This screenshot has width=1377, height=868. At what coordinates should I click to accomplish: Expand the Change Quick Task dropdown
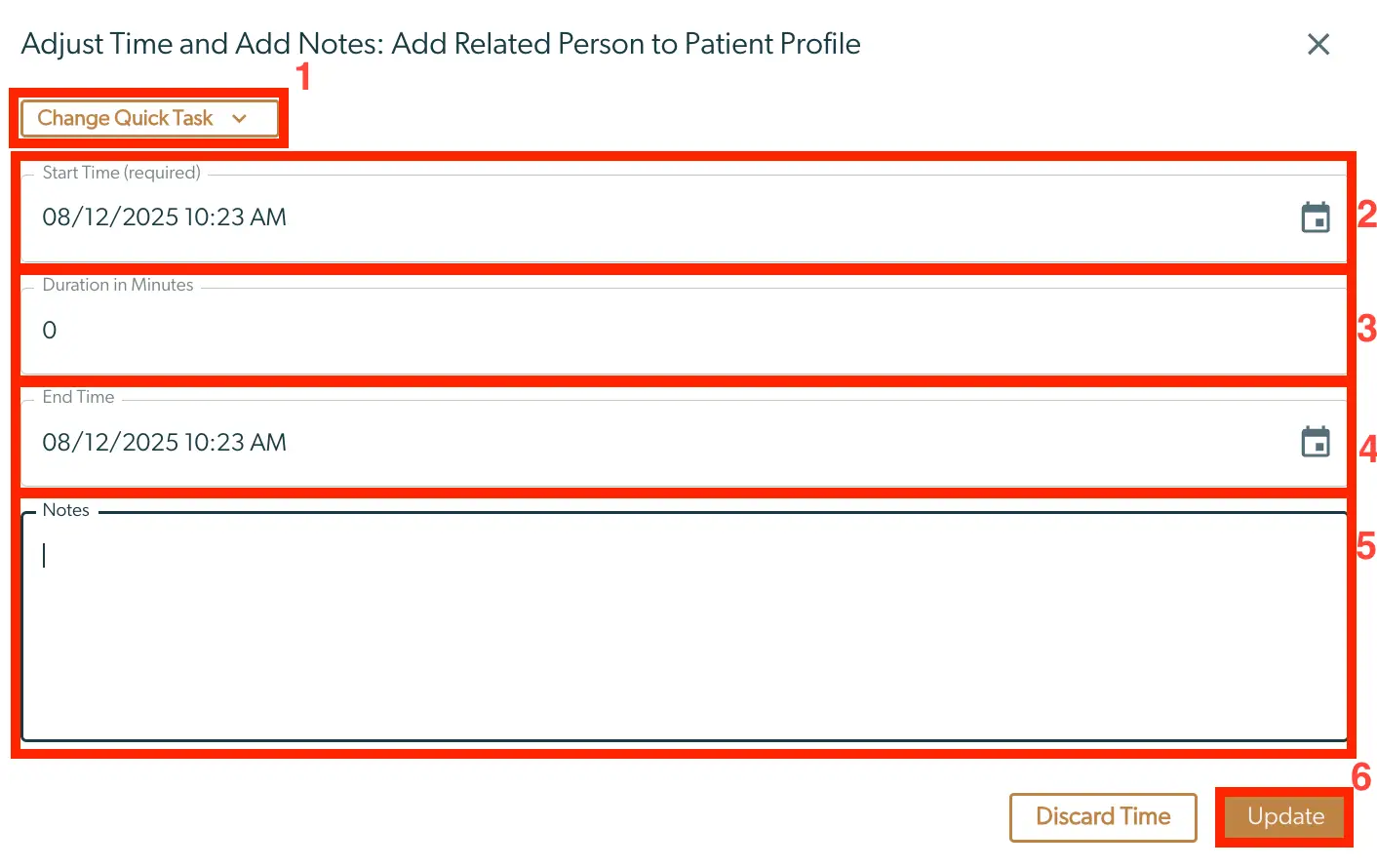click(x=147, y=118)
